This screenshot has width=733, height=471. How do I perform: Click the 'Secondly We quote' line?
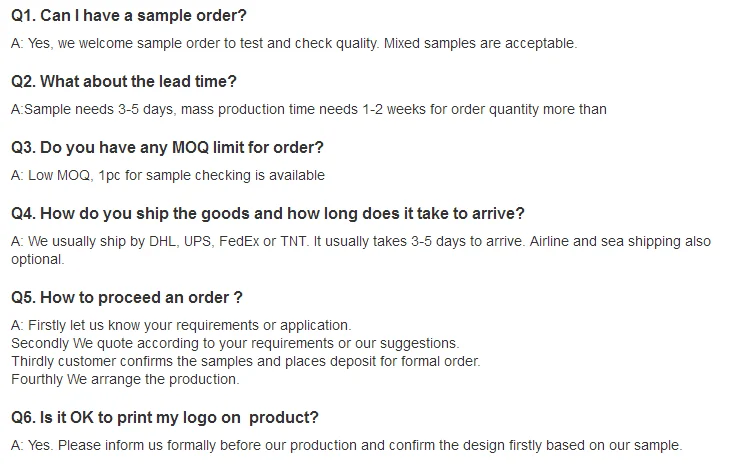pos(235,343)
